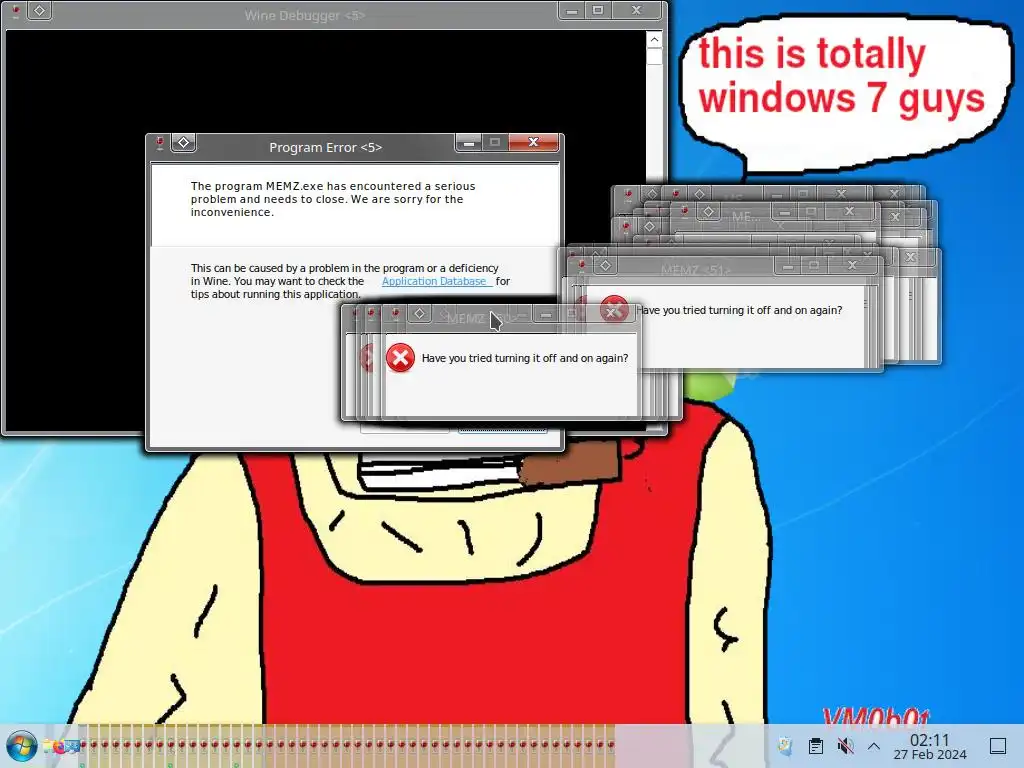Click the diamond button of the front MEMZ dialog
1024x768 pixels.
pyautogui.click(x=419, y=313)
